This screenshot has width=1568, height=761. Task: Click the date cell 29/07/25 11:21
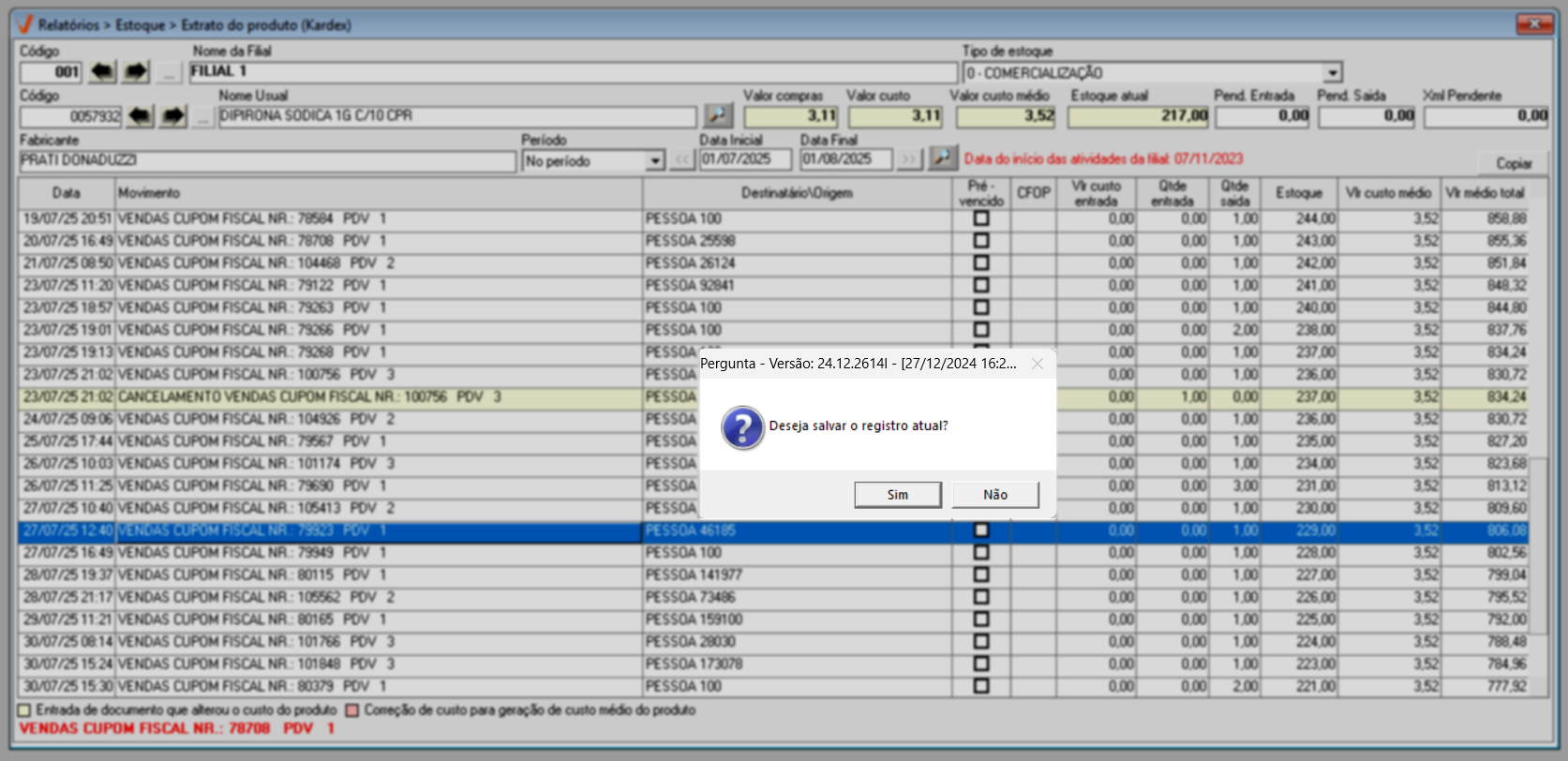pos(67,619)
